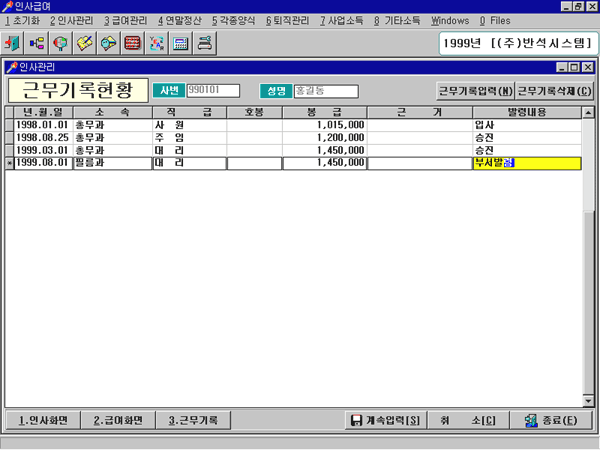Viewport: 600px width, 450px height.
Task: Open the 3 급여관리 menu
Action: click(x=125, y=20)
